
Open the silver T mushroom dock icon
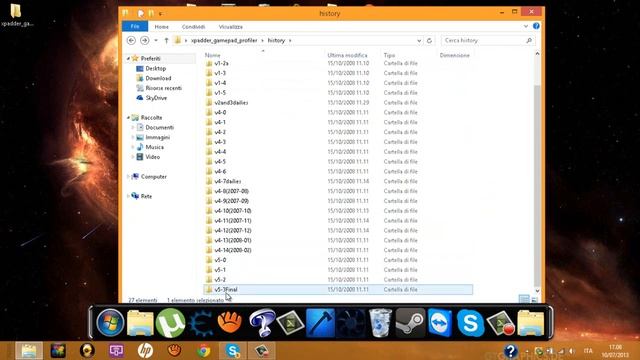[x=261, y=322]
